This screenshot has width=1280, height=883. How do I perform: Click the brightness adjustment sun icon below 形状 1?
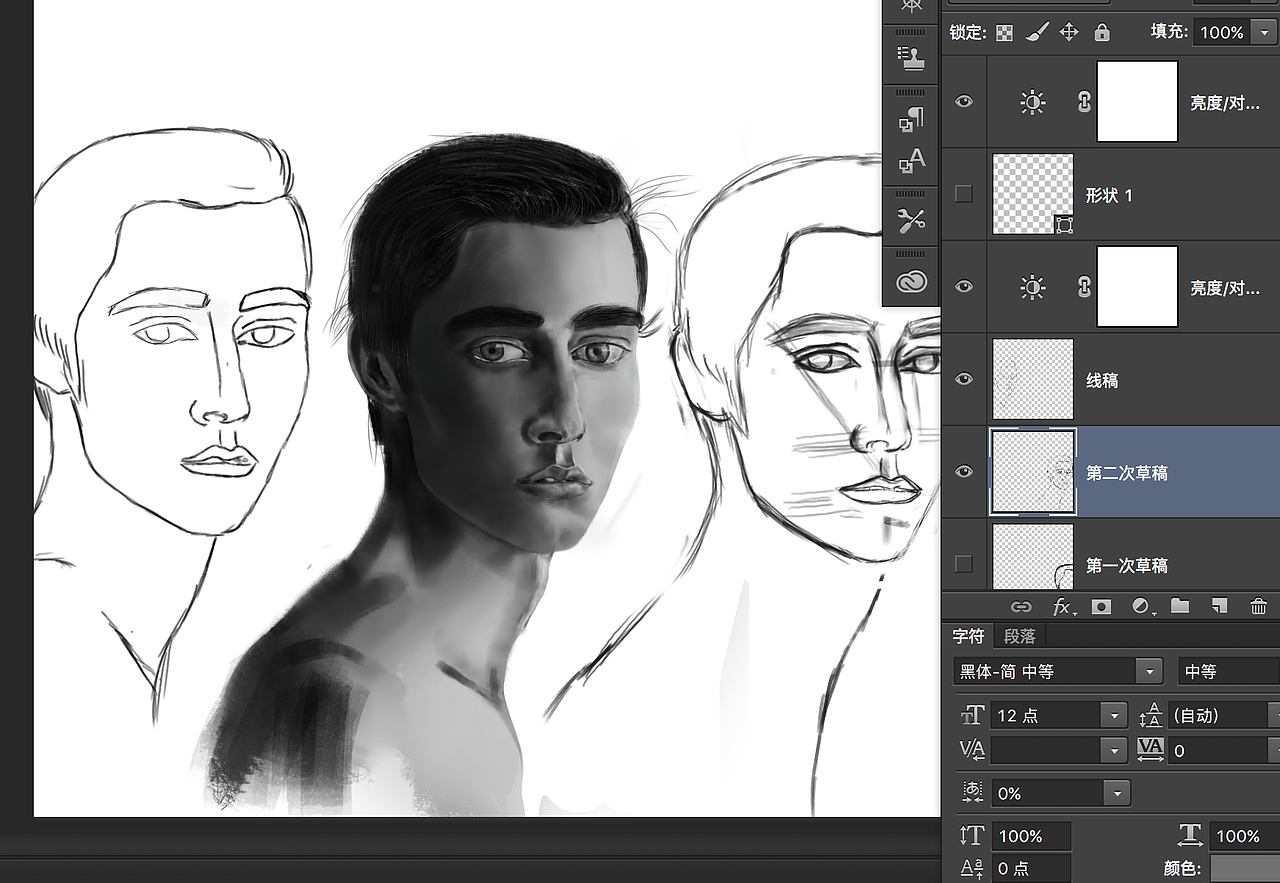pos(1033,288)
